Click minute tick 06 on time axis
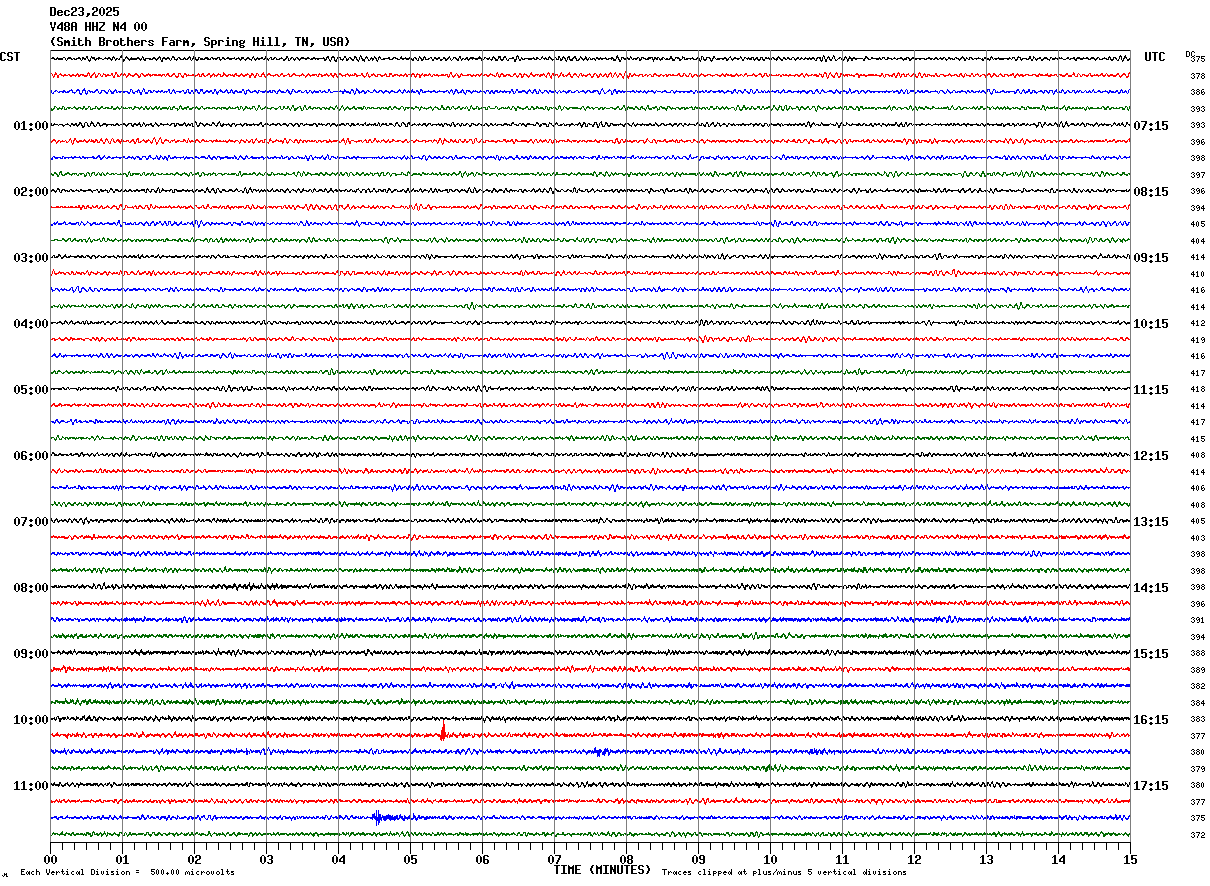Image resolution: width=1210 pixels, height=886 pixels. point(482,859)
